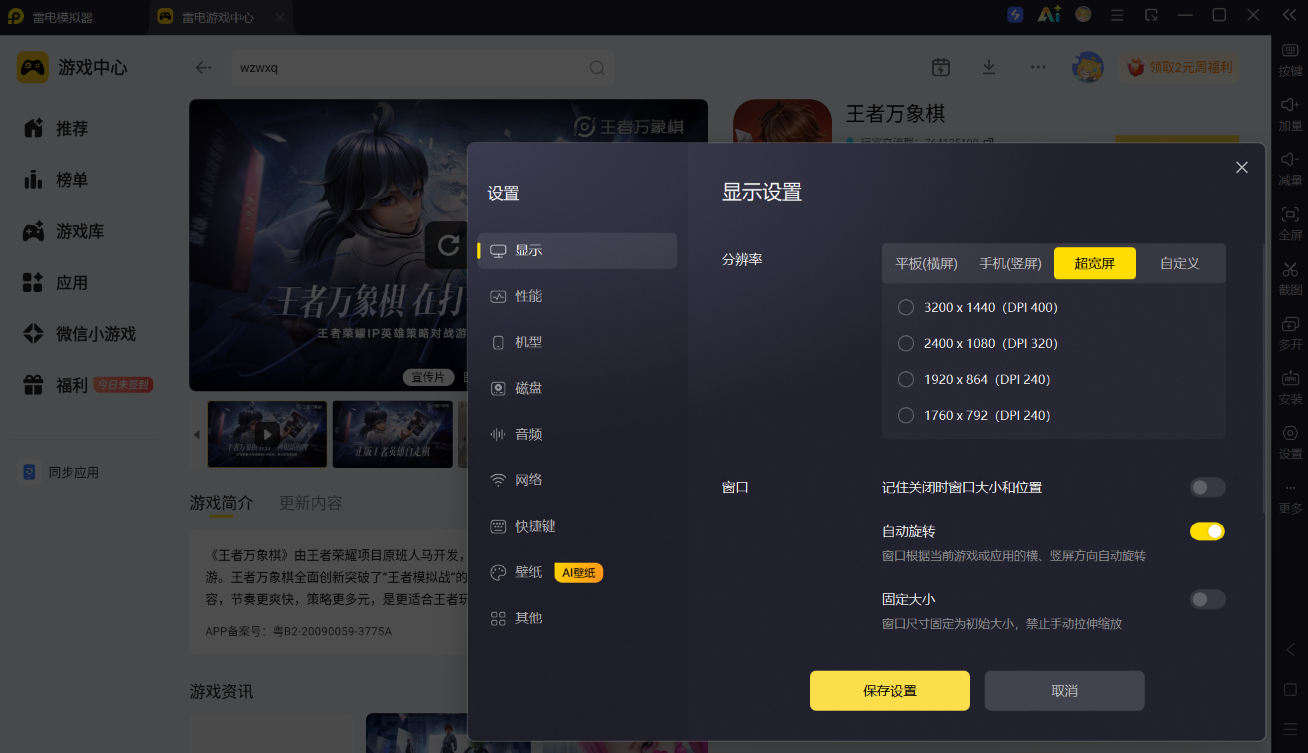Open the 快捷键 settings section
Screen dimensions: 1308x753
[577, 526]
